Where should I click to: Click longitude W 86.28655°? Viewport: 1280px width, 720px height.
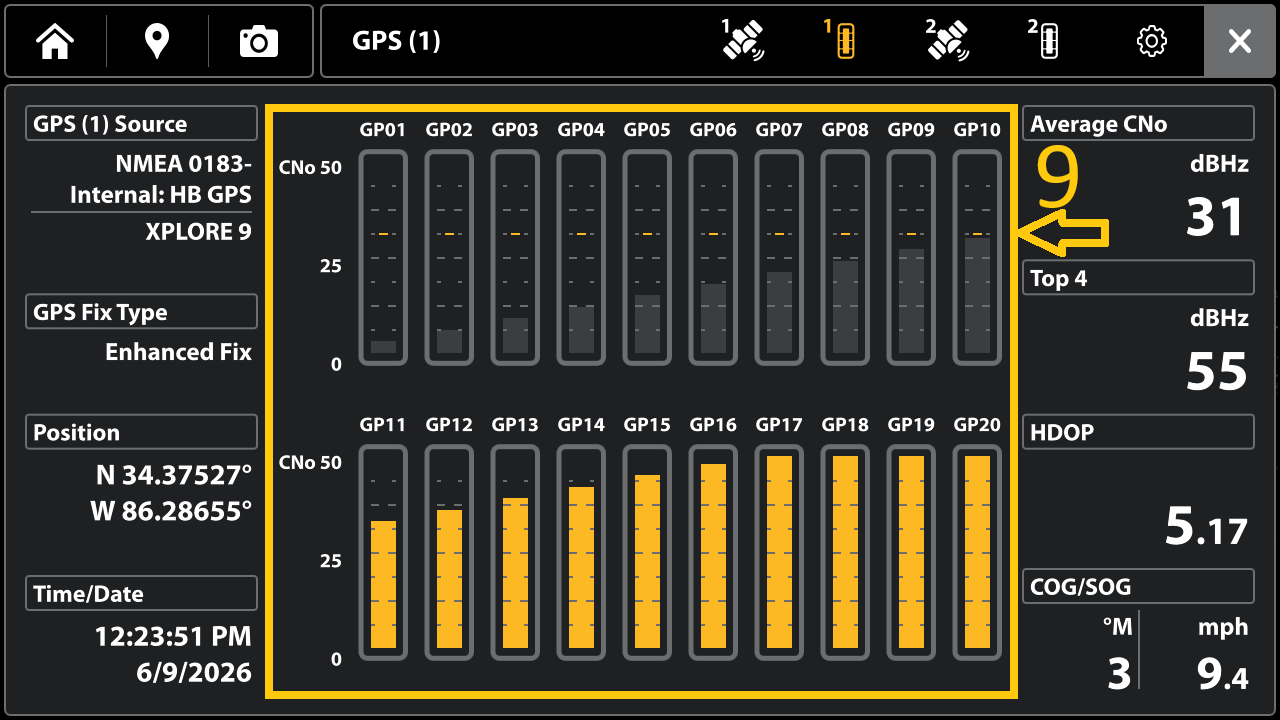point(171,511)
